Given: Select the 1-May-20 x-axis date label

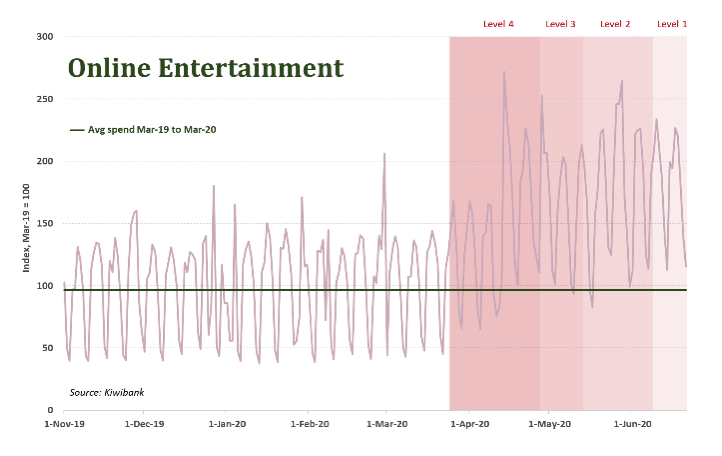Looking at the screenshot, I should coord(550,424).
